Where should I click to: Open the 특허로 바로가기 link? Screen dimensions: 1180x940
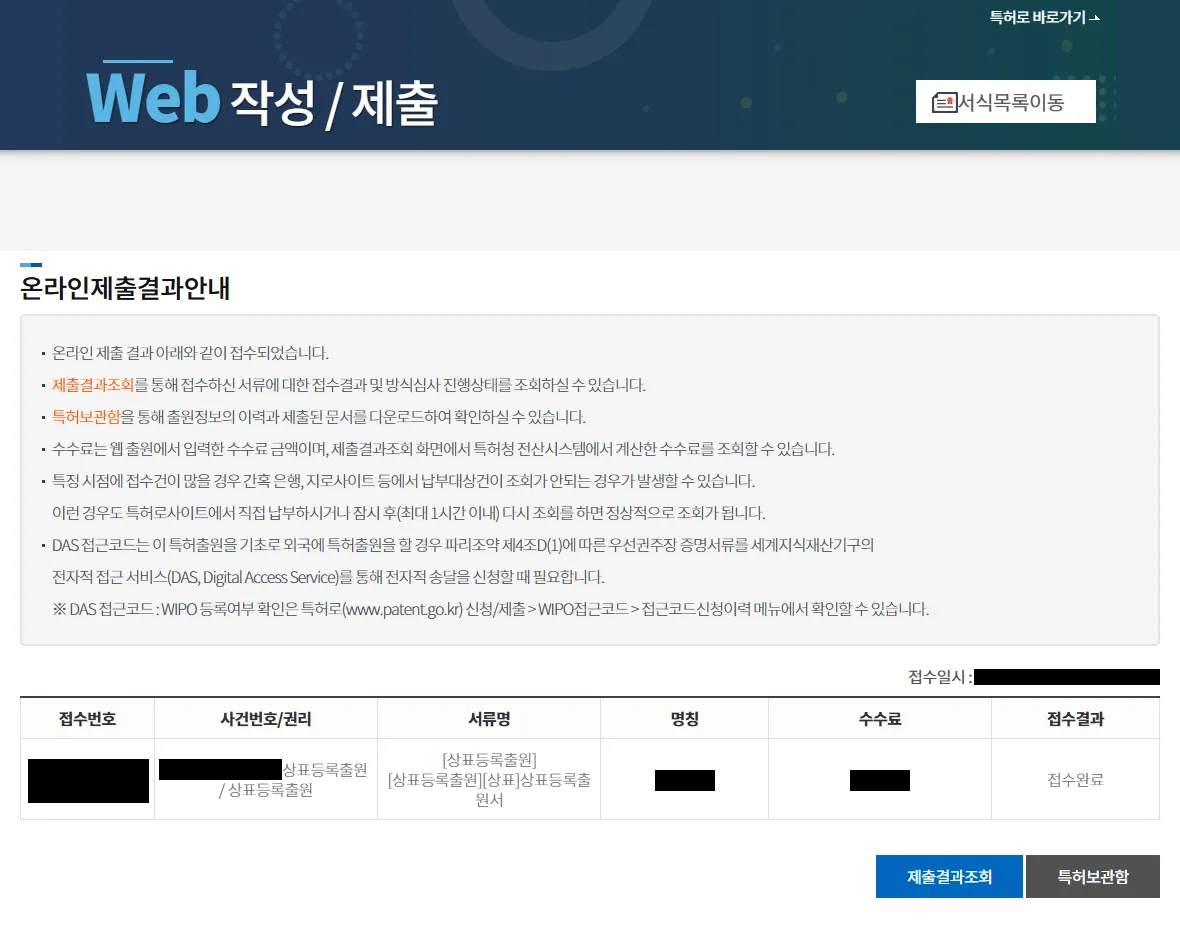1037,18
